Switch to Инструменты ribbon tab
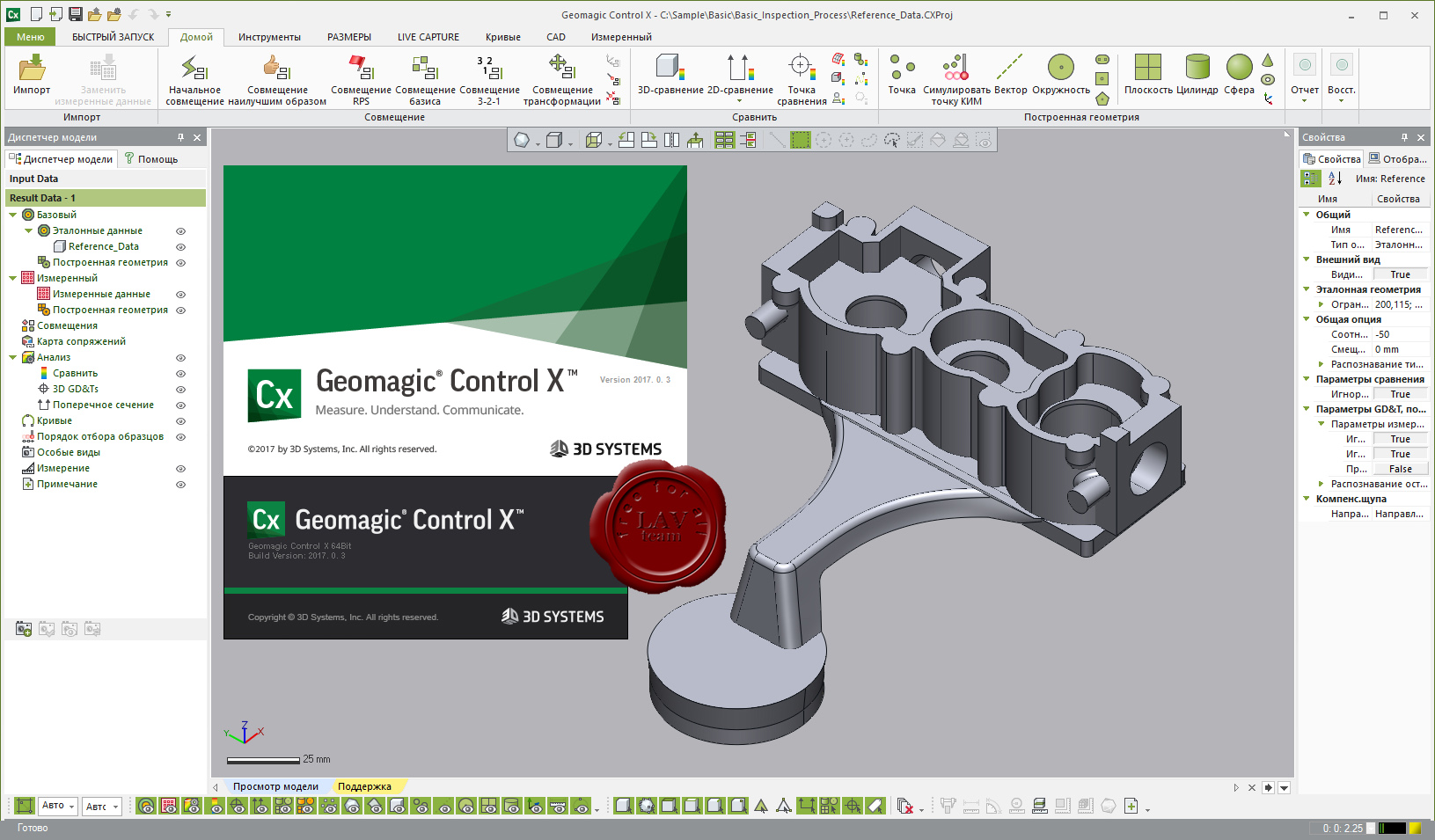 269,37
